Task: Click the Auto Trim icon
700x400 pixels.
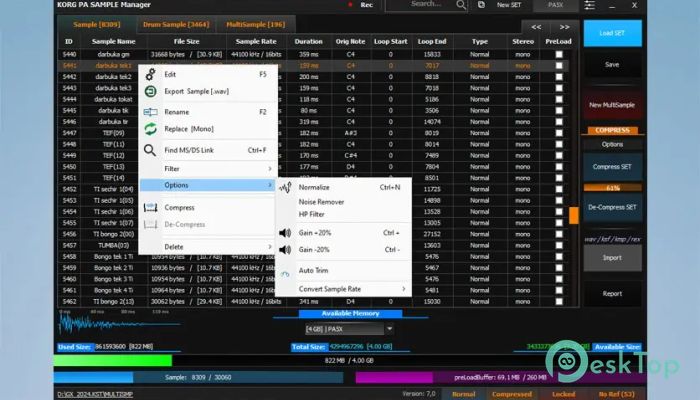Action: (285, 274)
